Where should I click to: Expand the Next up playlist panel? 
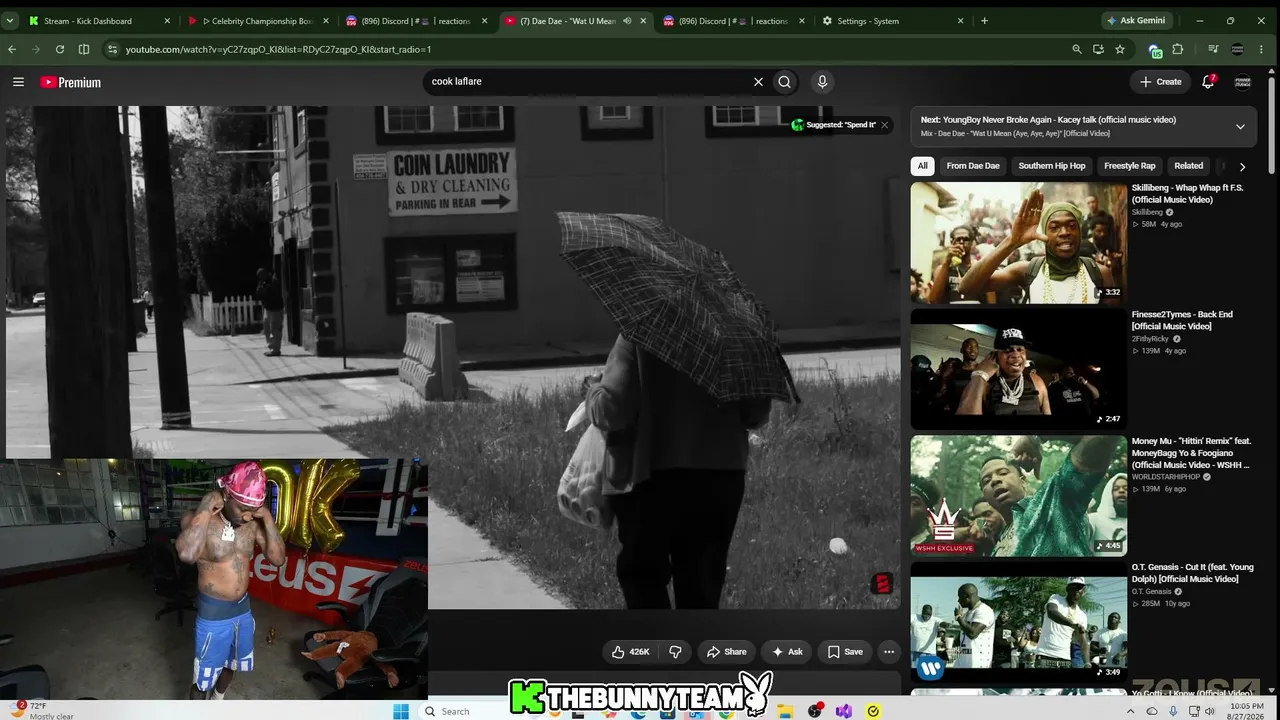(x=1240, y=126)
